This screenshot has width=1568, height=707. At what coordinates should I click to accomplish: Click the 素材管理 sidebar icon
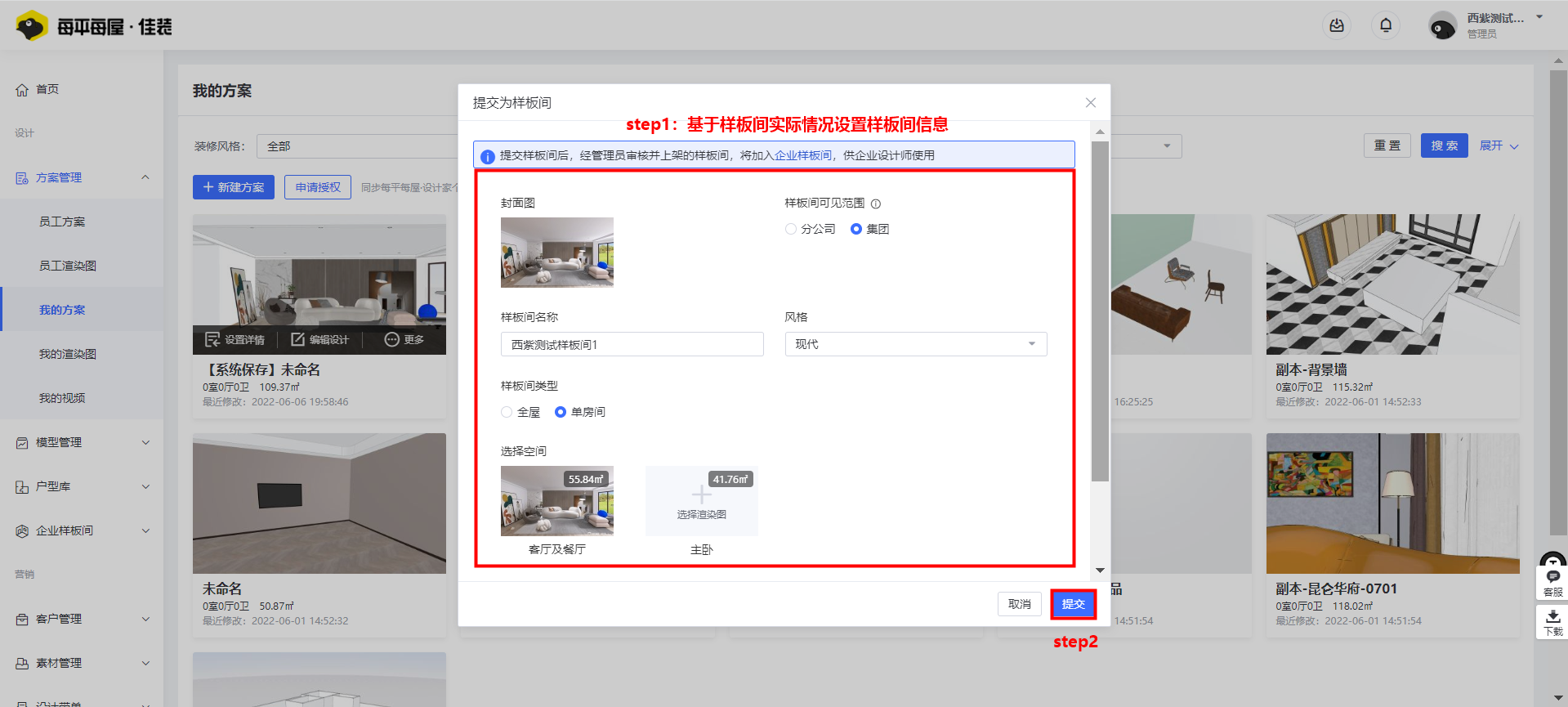[x=22, y=664]
